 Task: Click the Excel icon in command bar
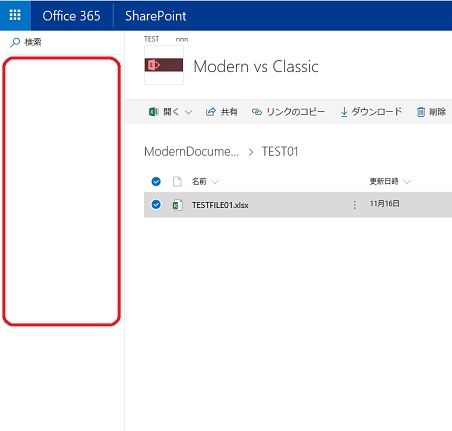tap(153, 112)
